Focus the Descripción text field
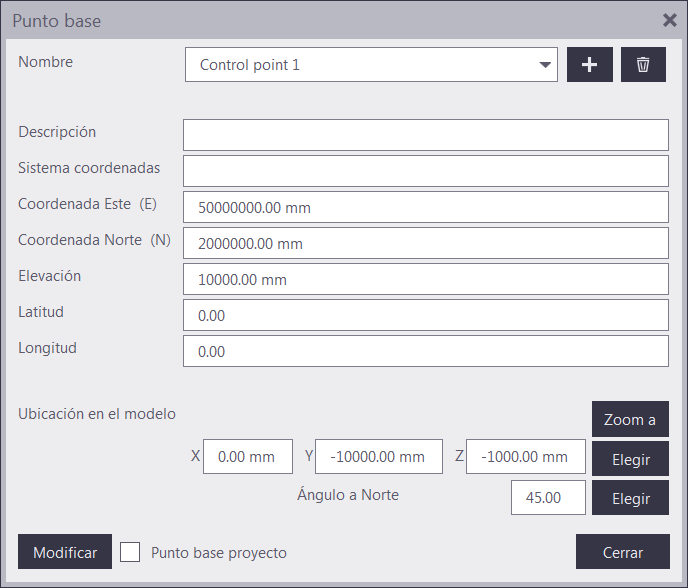Screen dimensions: 688x588 click(425, 135)
